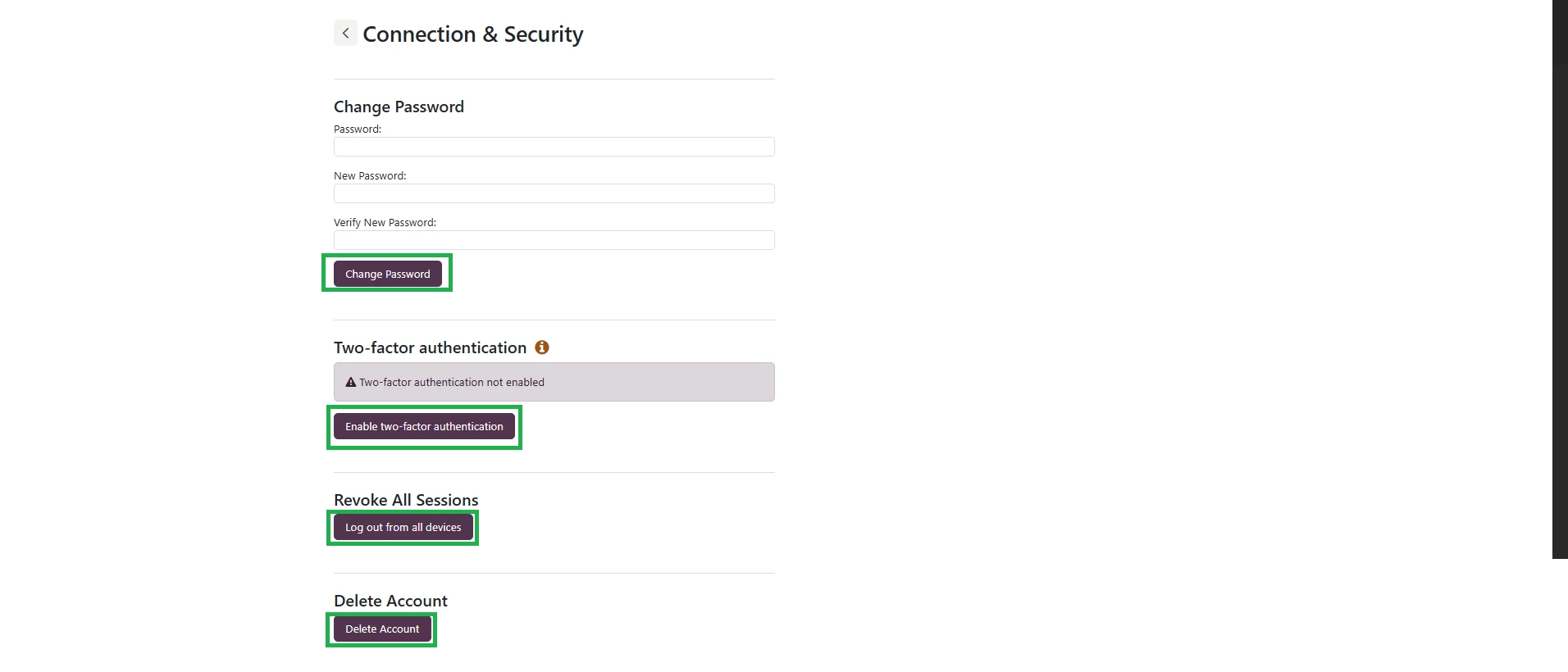Click the Delete Account section heading
The image size is (1568, 672).
[390, 602]
